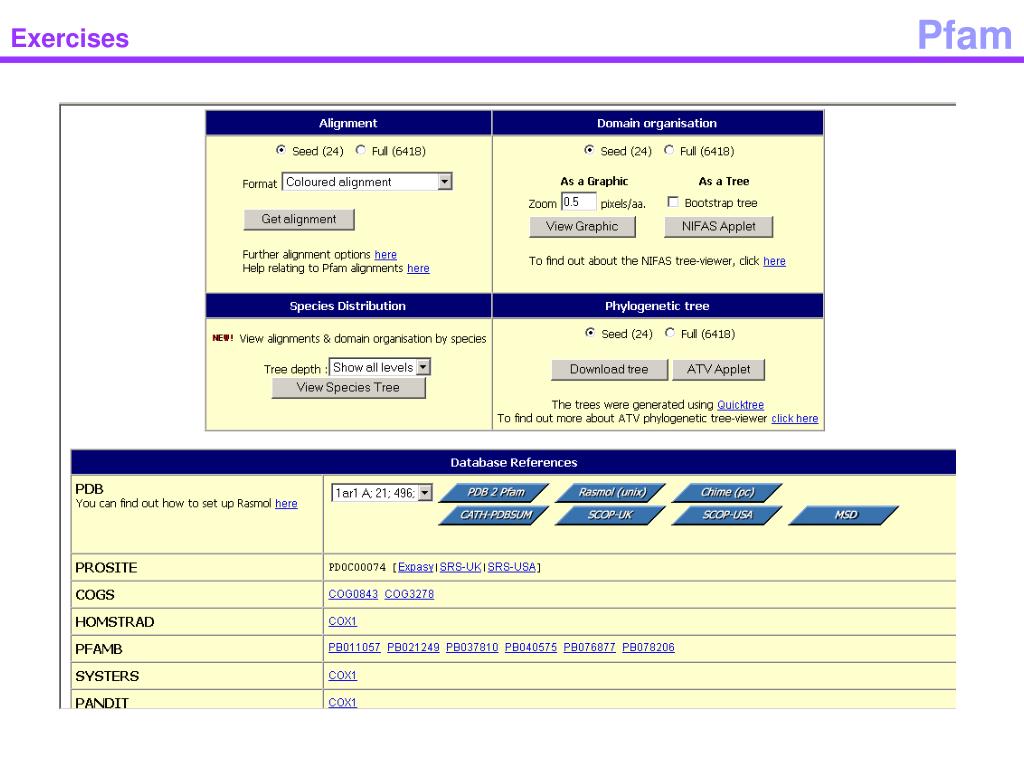Select Seed (24) radio under Domain organisation

pos(589,150)
